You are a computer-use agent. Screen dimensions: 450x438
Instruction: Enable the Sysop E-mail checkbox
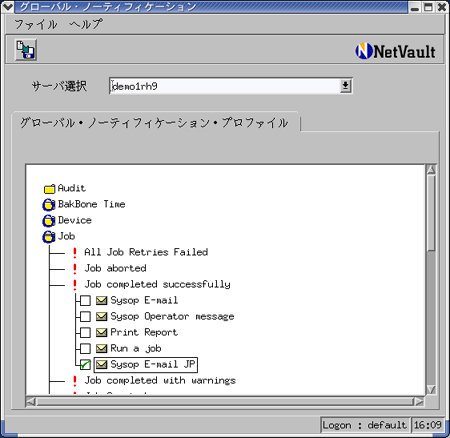point(85,300)
